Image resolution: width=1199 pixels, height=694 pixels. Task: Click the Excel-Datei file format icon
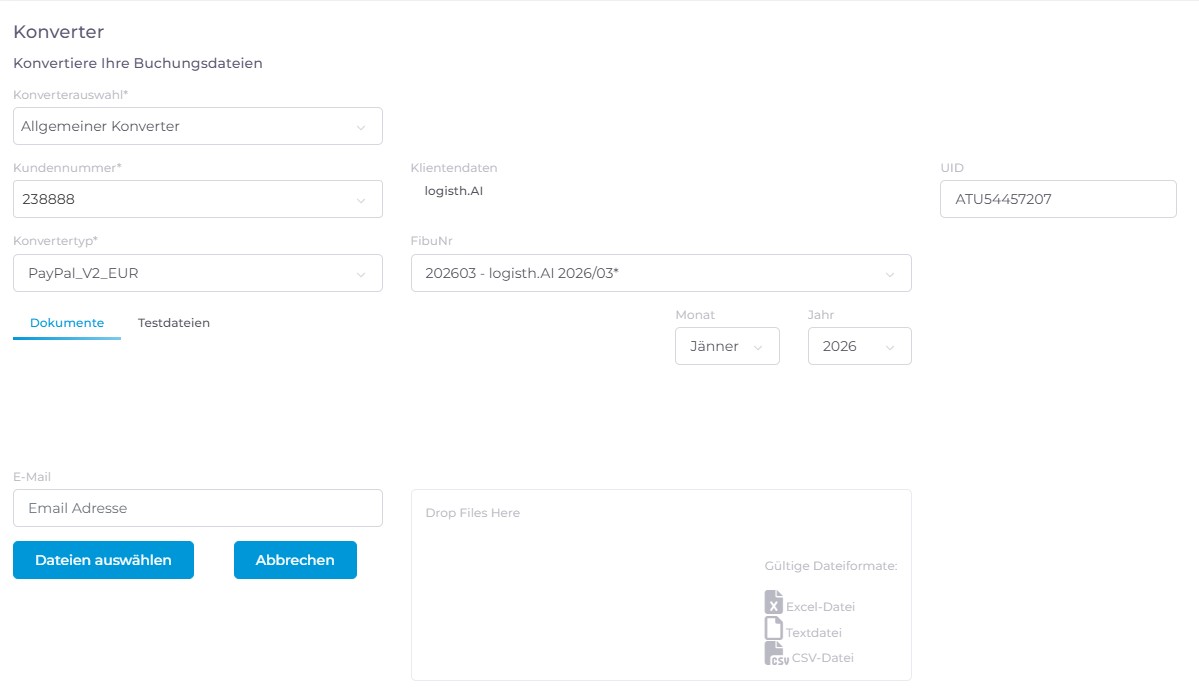pyautogui.click(x=774, y=602)
